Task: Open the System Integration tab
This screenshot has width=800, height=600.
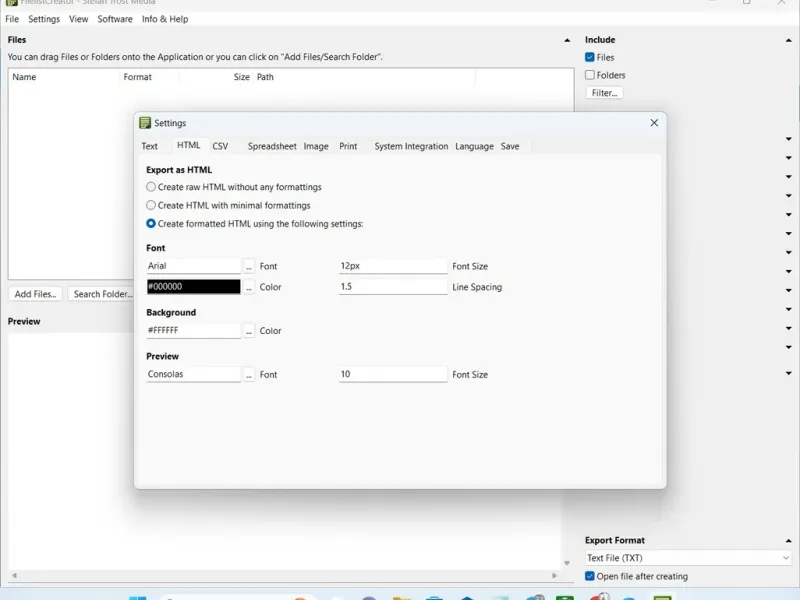Action: click(x=411, y=146)
